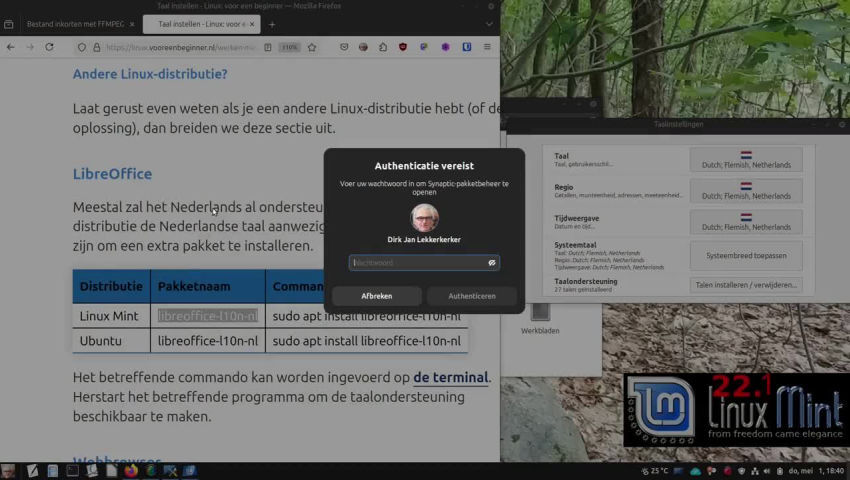Toggle reader view icon in the address bar

[268, 47]
